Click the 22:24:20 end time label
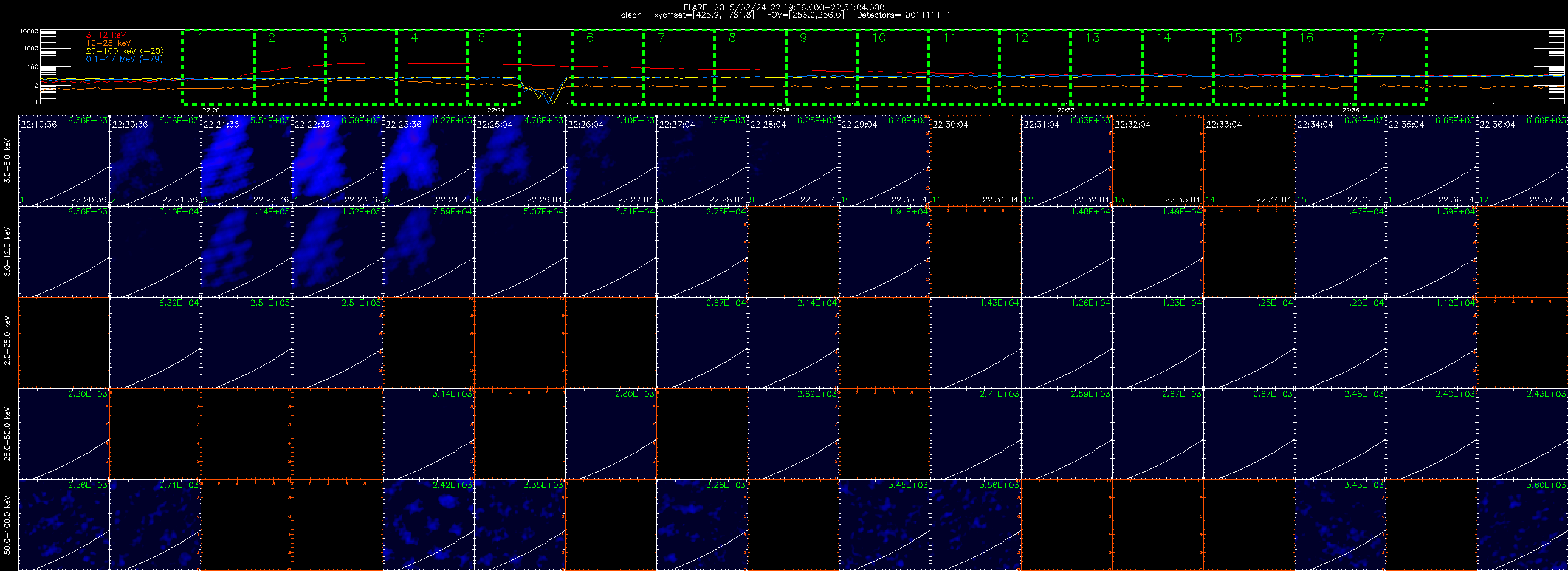This screenshot has width=1568, height=571. (x=453, y=199)
